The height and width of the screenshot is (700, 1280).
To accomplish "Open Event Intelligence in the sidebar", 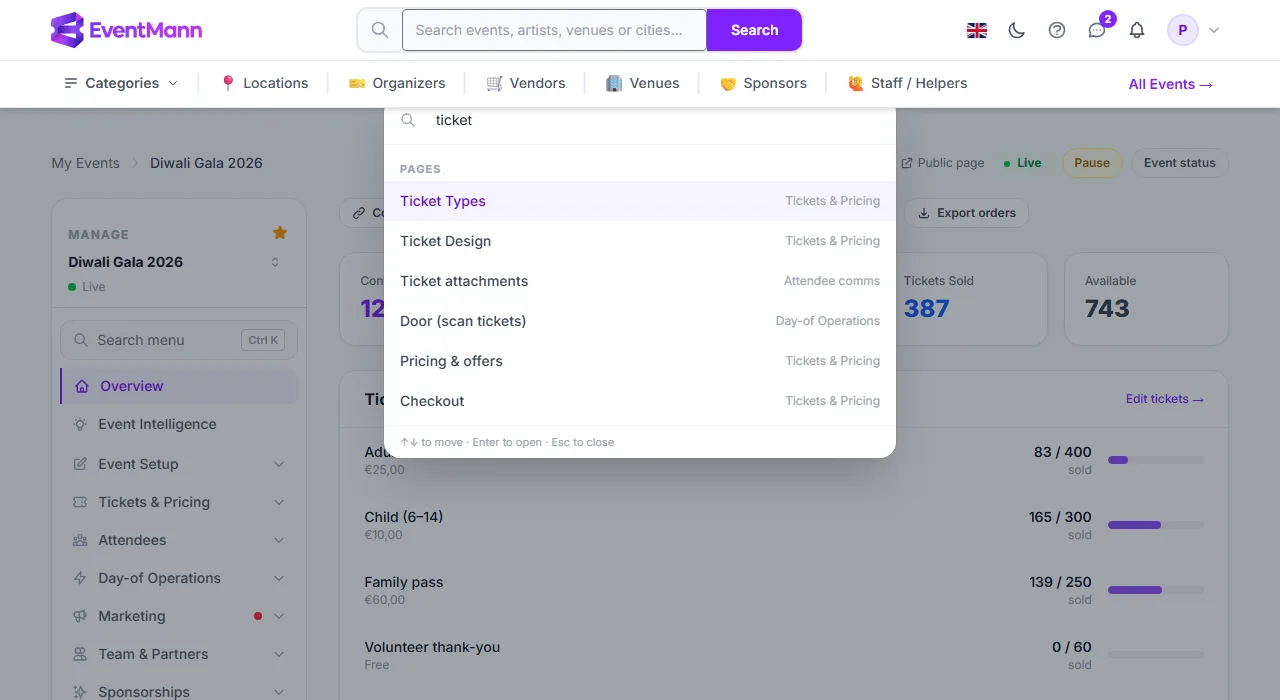I will 179,424.
